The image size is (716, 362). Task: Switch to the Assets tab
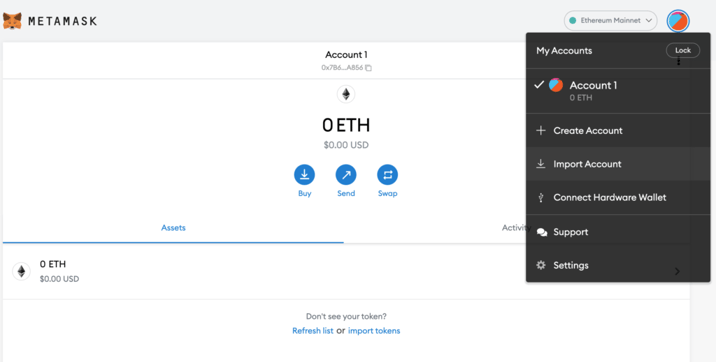click(173, 228)
